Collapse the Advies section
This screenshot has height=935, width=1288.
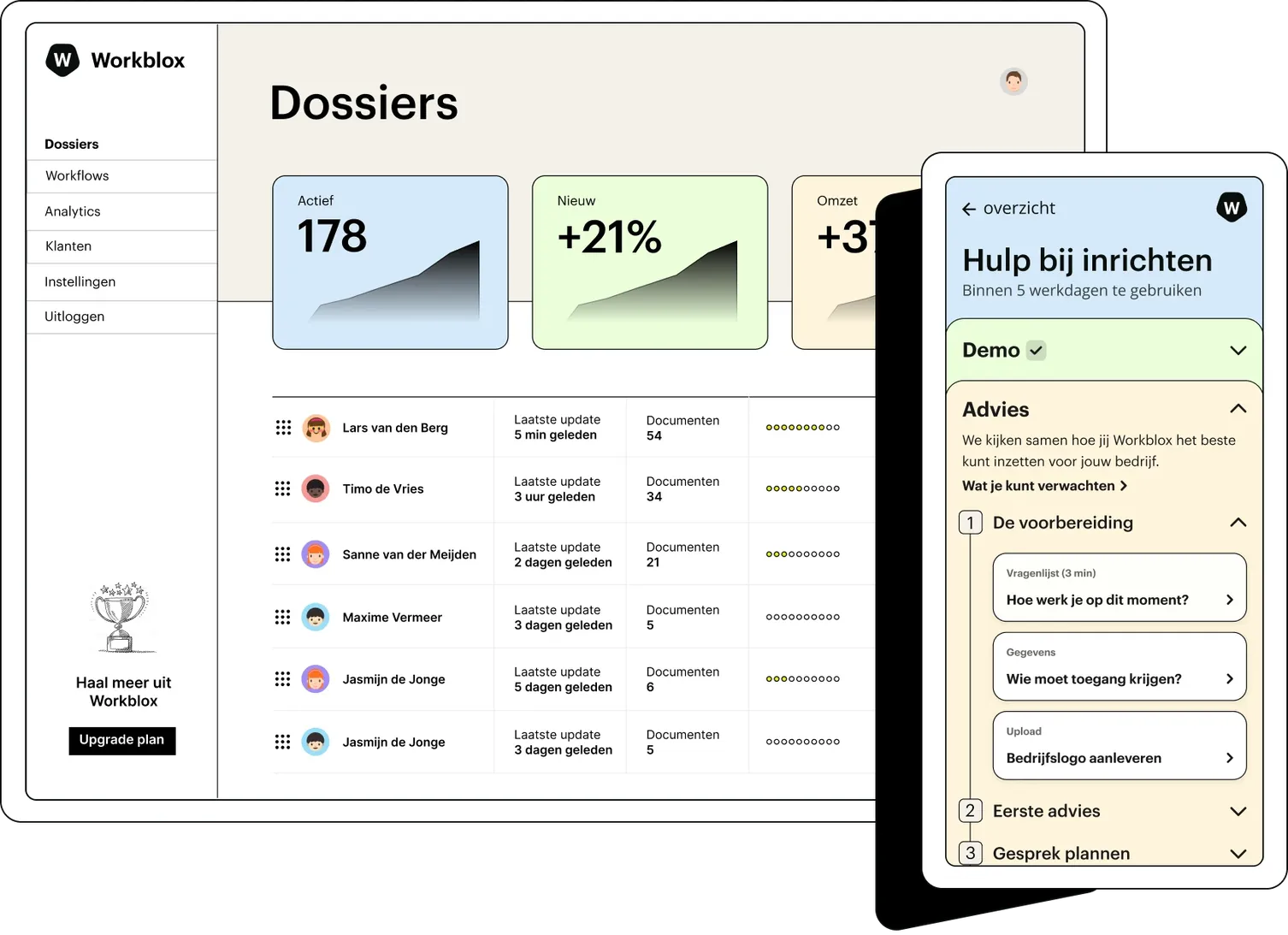pos(1238,409)
